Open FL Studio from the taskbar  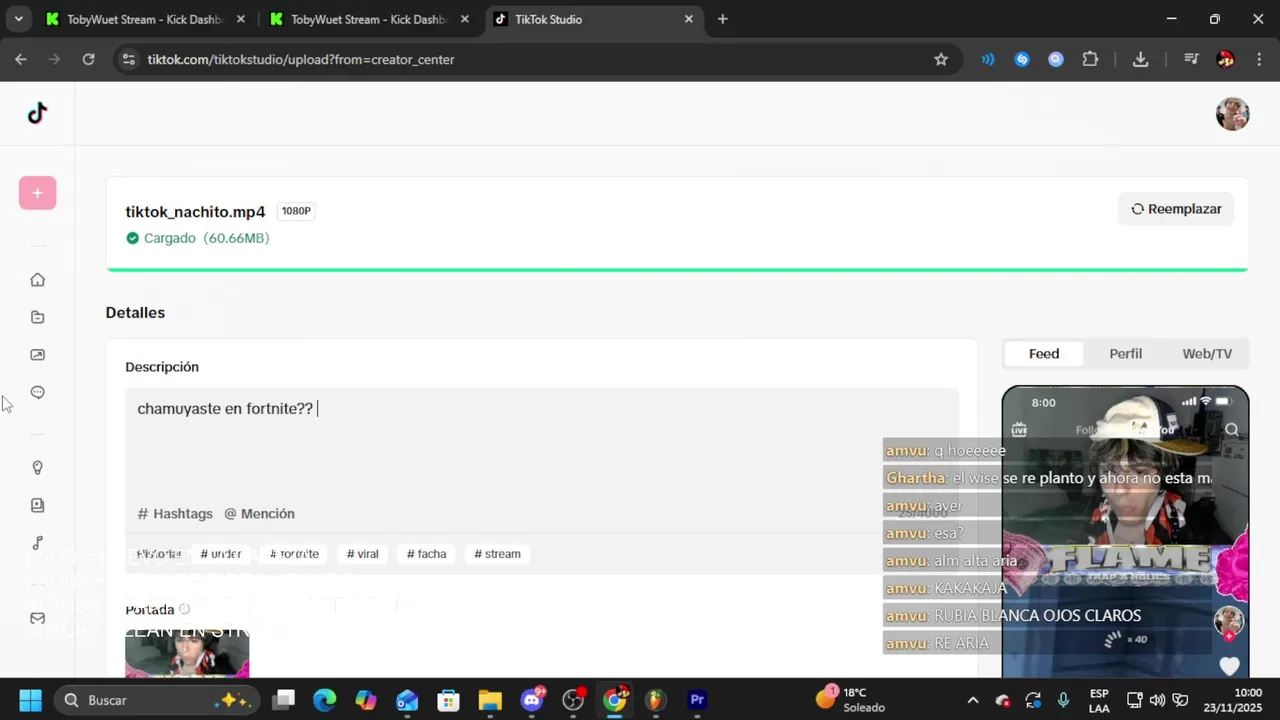pos(655,700)
